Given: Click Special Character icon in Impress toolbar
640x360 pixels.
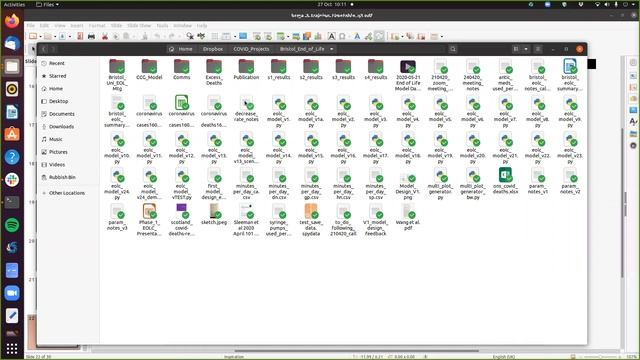Looking at the screenshot, I should [342, 36].
